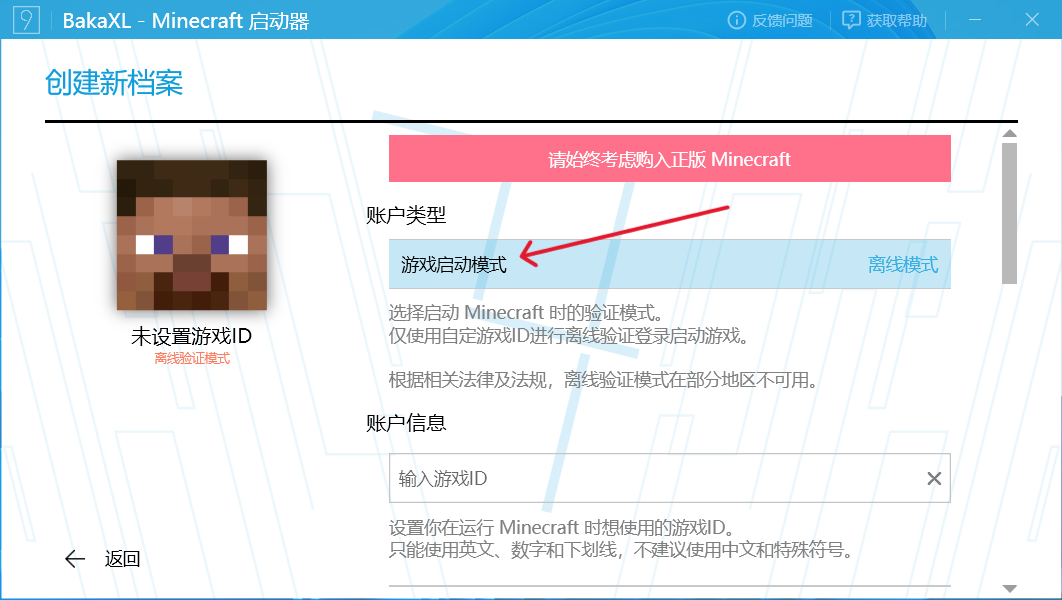Click the orange 离线验证模式 label

click(191, 358)
